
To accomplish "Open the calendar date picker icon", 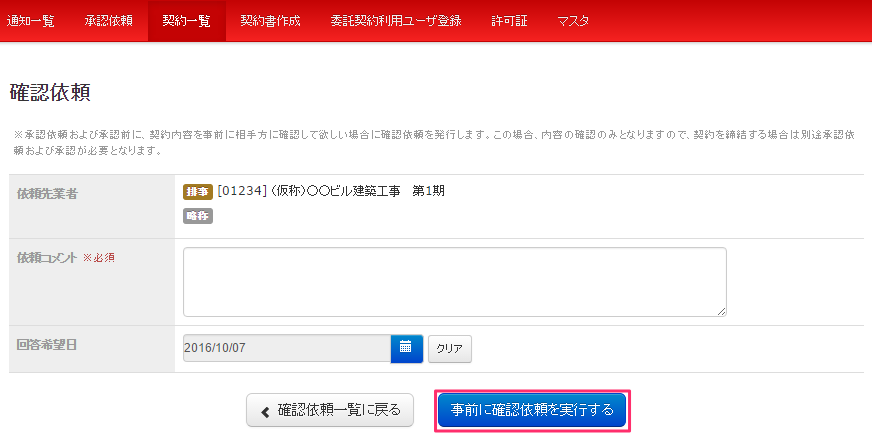I will click(406, 348).
